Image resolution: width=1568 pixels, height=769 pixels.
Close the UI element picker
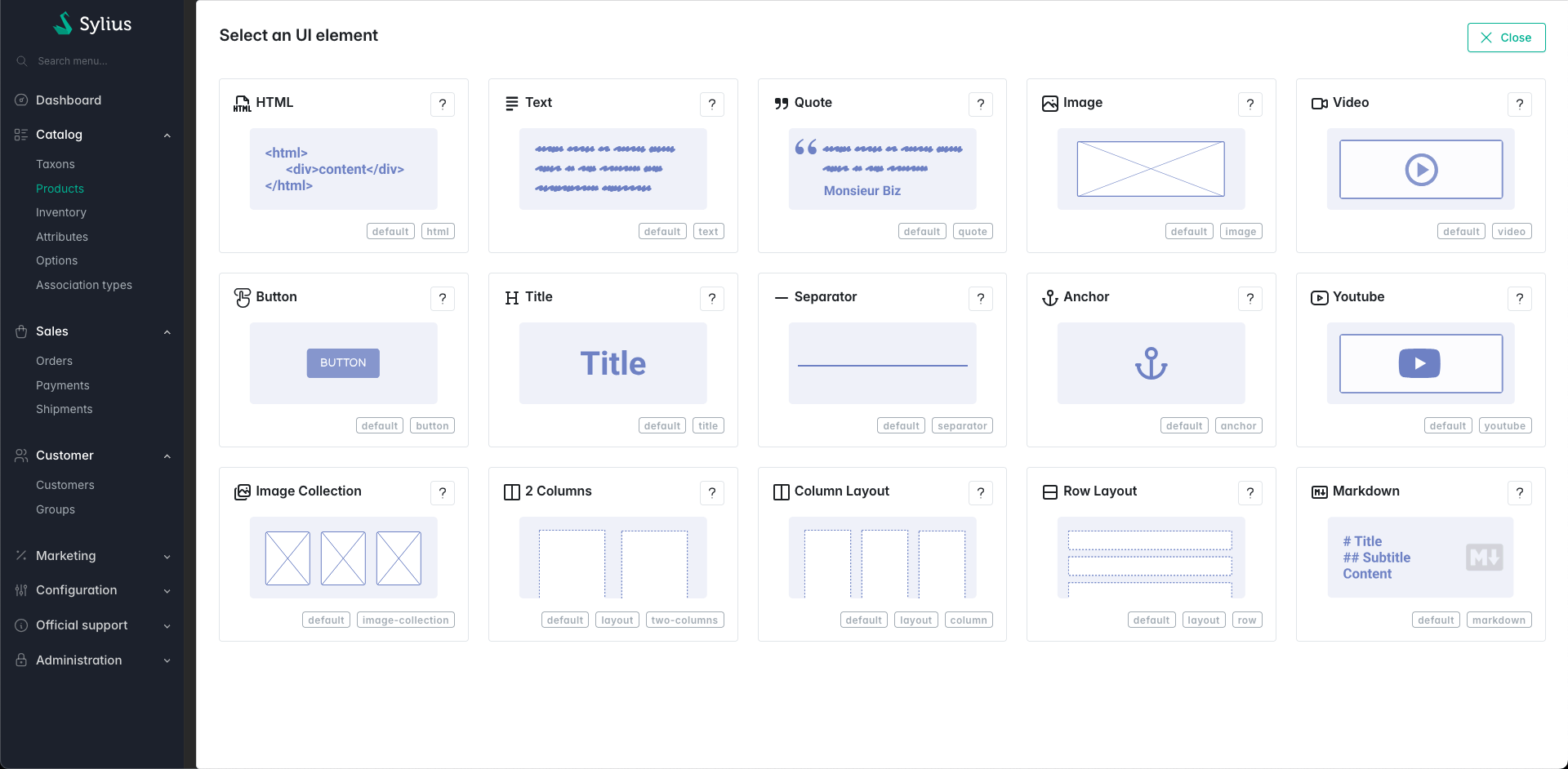point(1505,38)
